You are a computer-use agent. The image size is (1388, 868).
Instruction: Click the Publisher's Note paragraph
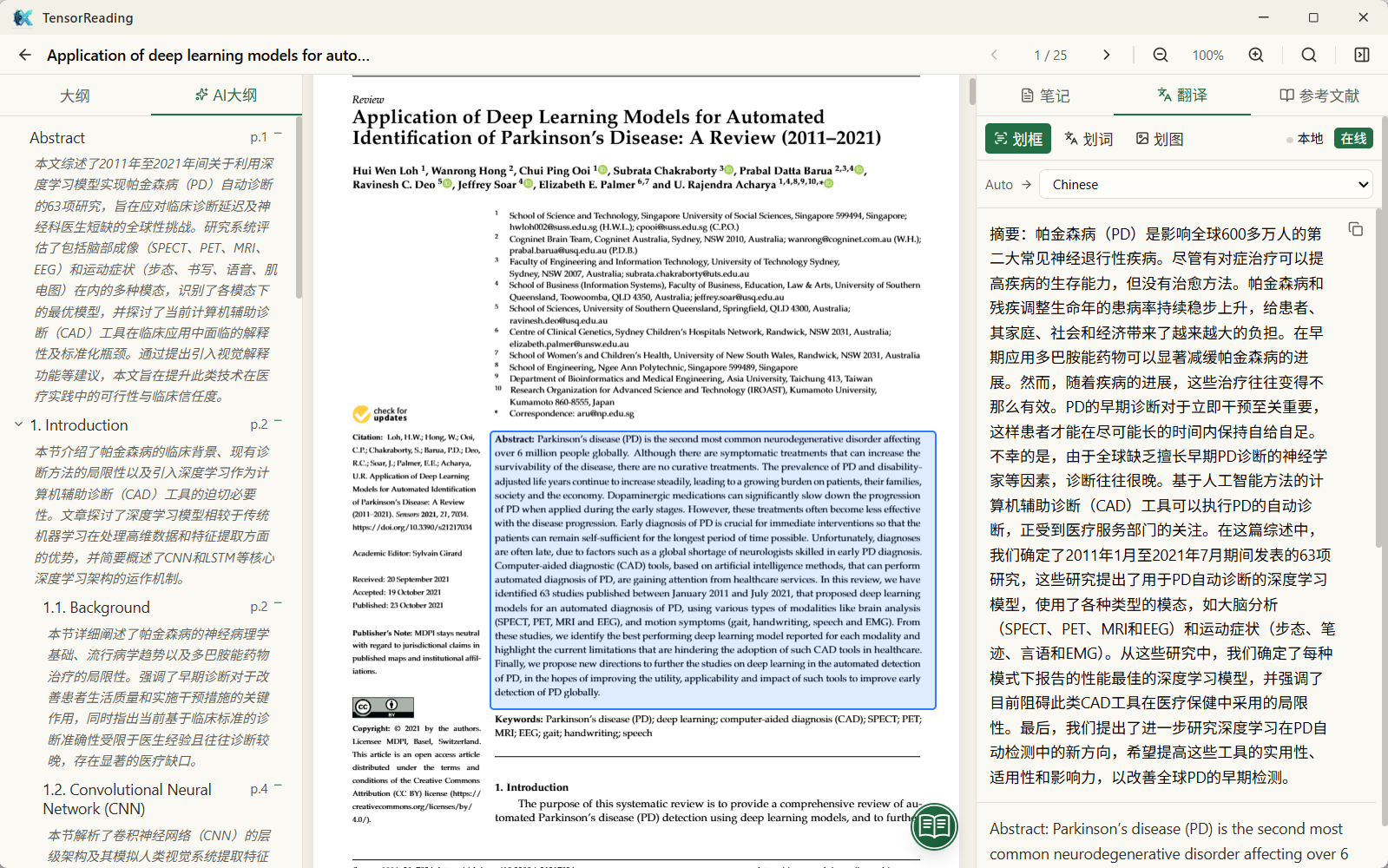point(416,652)
